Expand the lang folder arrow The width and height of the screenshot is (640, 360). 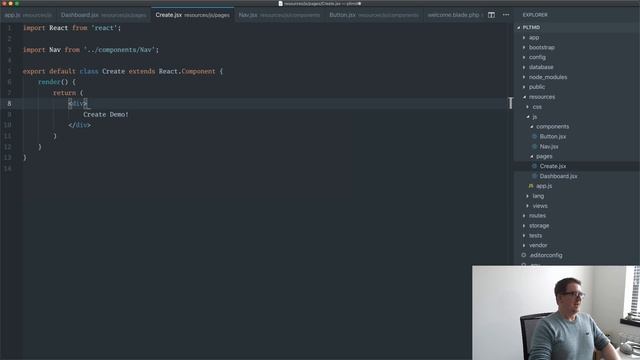(x=528, y=196)
